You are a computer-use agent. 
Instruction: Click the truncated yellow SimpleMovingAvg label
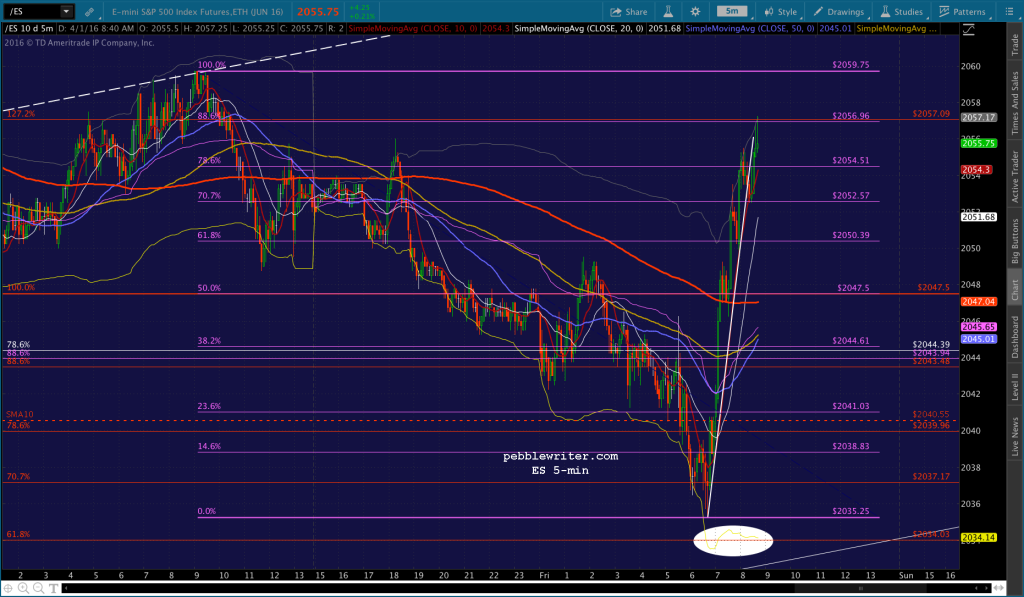[x=896, y=29]
